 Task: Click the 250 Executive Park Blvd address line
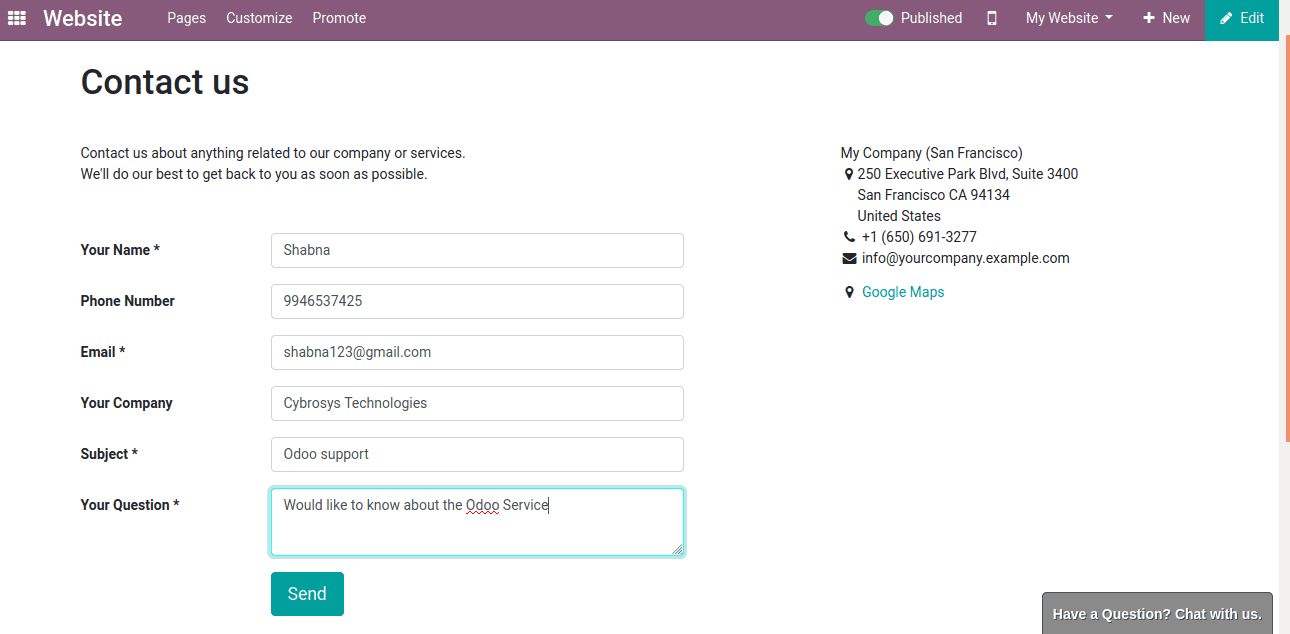[x=968, y=174]
